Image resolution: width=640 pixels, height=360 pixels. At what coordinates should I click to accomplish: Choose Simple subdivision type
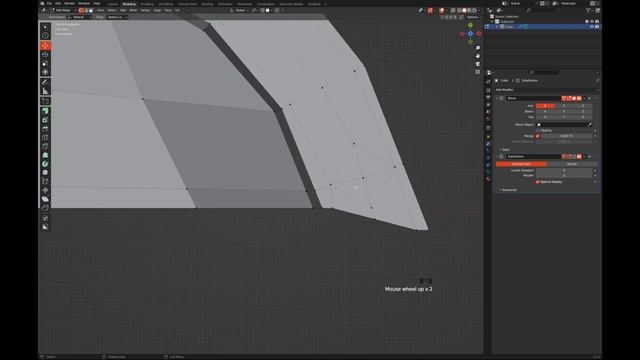[x=572, y=164]
